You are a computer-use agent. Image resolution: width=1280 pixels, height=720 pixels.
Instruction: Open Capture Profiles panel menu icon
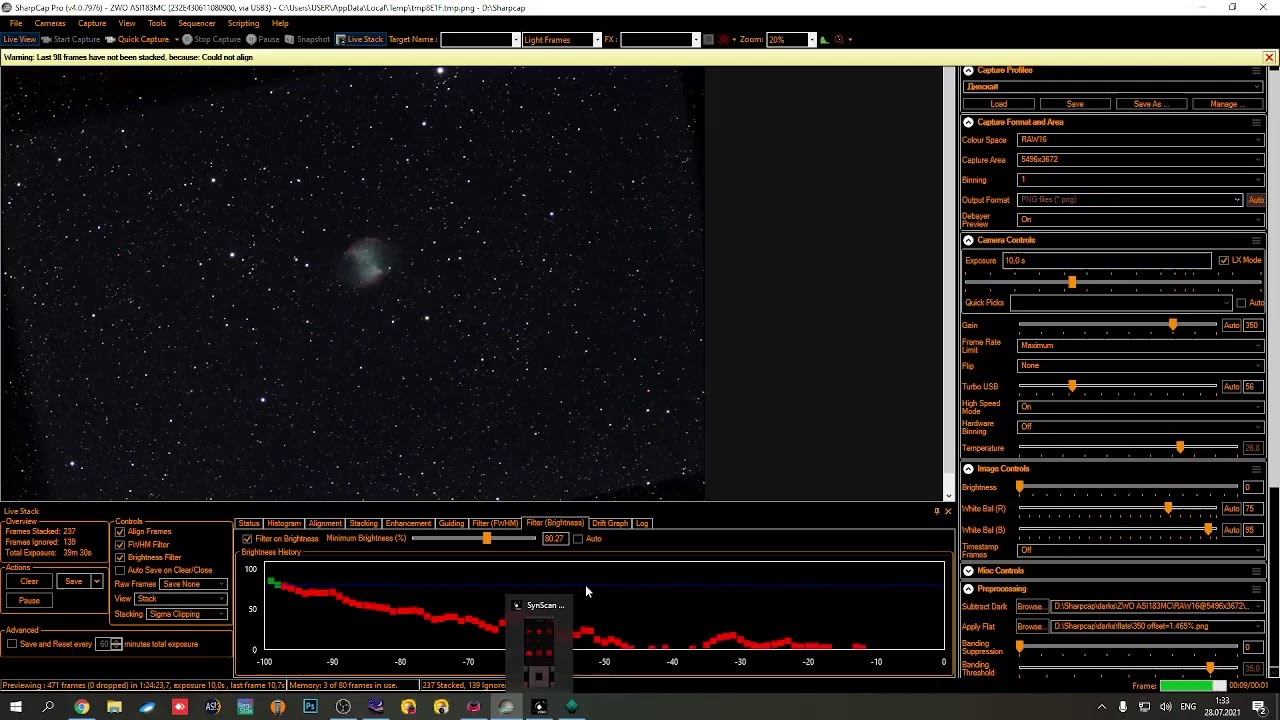tap(1256, 71)
